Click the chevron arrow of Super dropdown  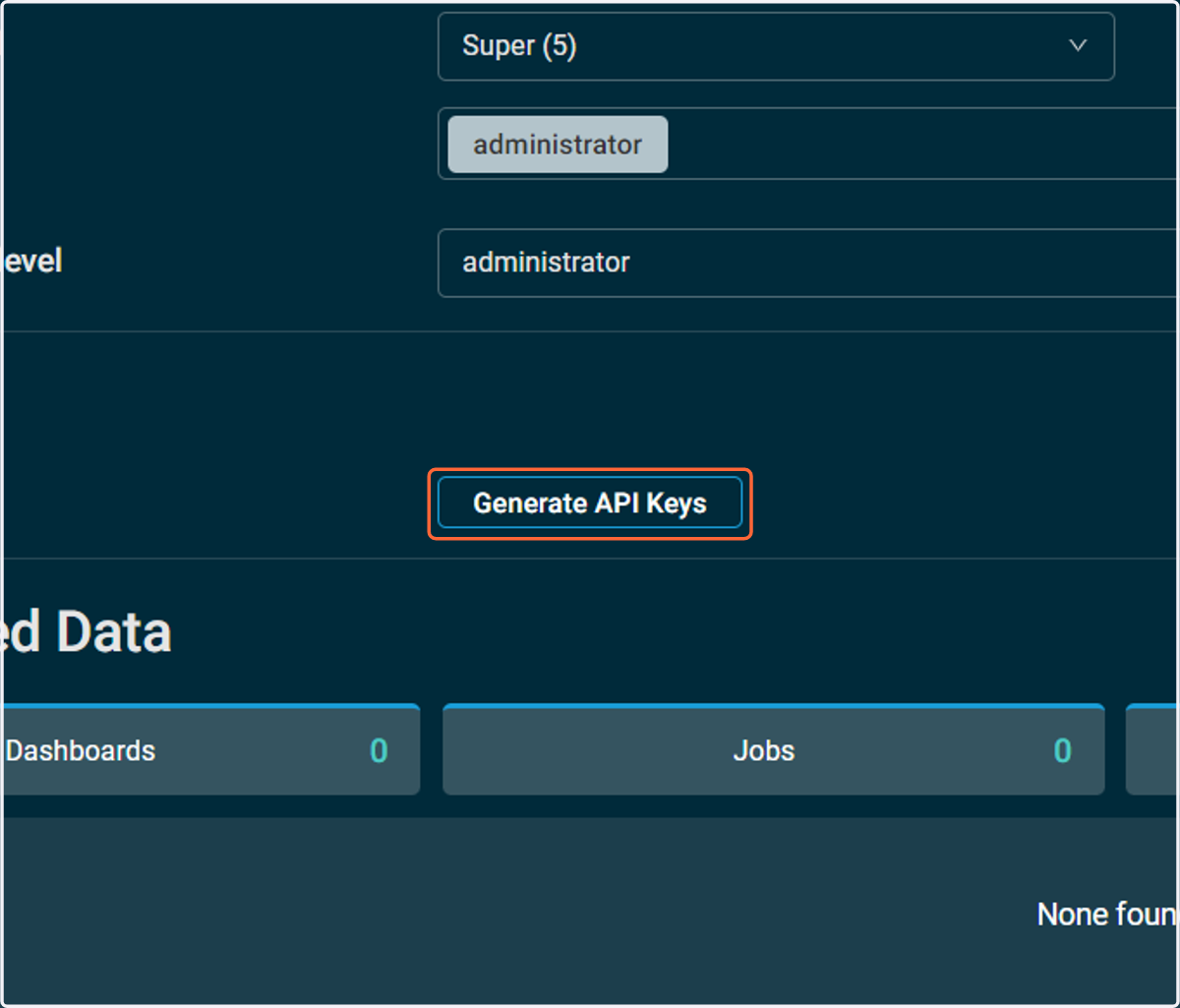(x=1078, y=46)
